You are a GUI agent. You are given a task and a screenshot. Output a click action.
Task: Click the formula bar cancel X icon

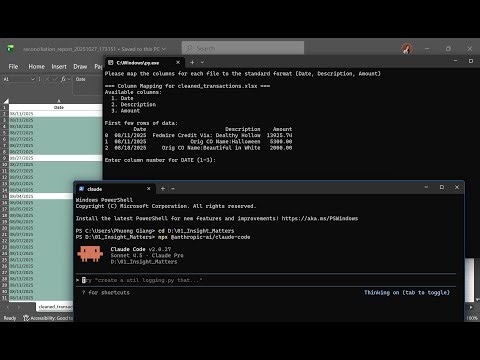(x=47, y=79)
